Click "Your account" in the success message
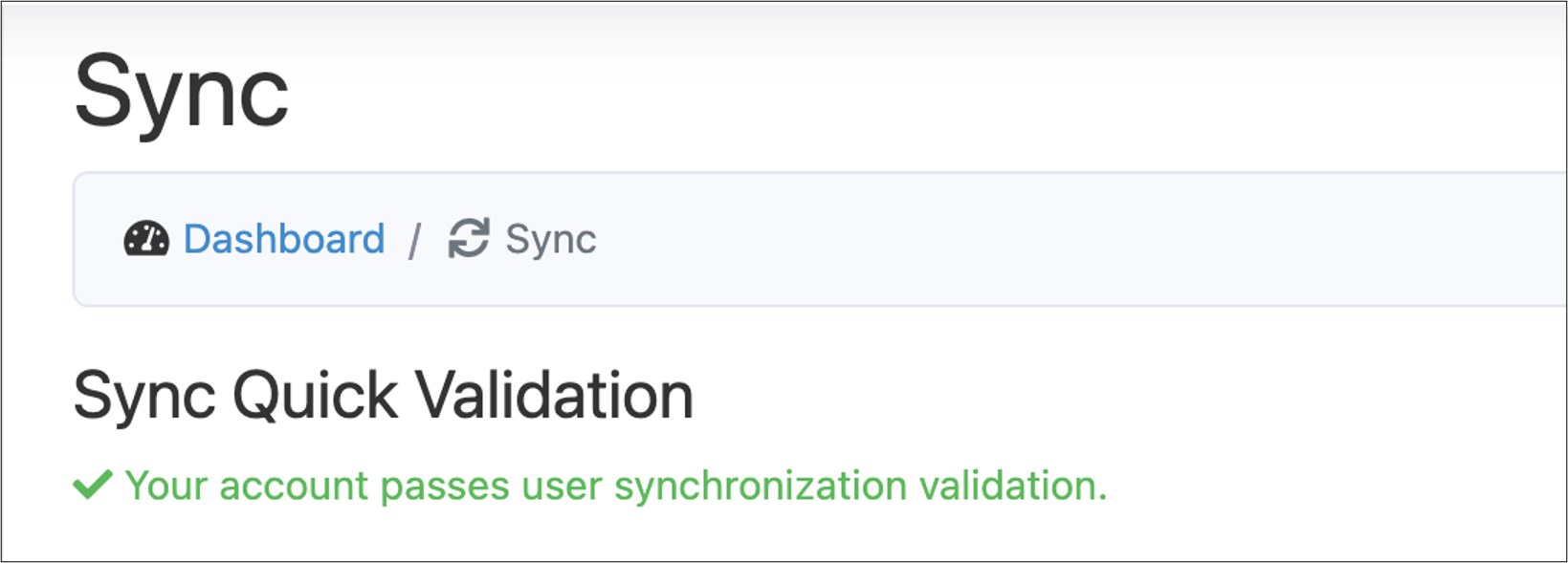 point(246,486)
